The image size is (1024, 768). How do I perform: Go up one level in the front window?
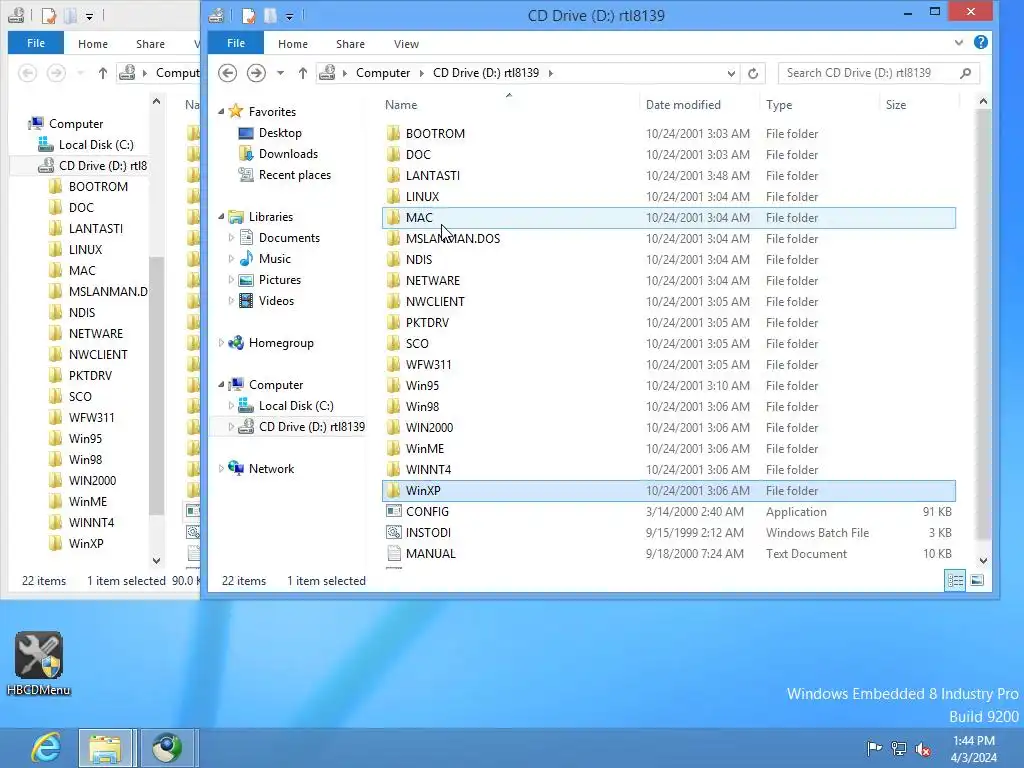(302, 73)
